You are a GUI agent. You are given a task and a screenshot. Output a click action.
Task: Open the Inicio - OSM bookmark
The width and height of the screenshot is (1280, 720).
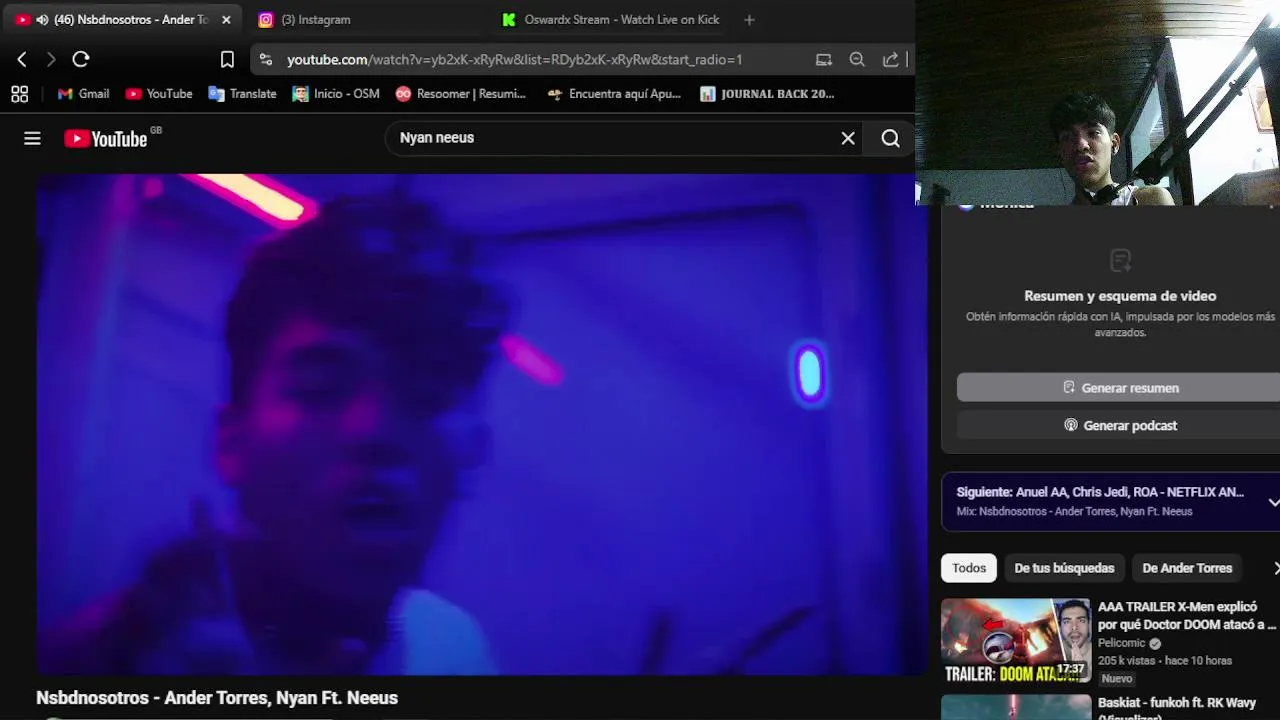(x=336, y=94)
